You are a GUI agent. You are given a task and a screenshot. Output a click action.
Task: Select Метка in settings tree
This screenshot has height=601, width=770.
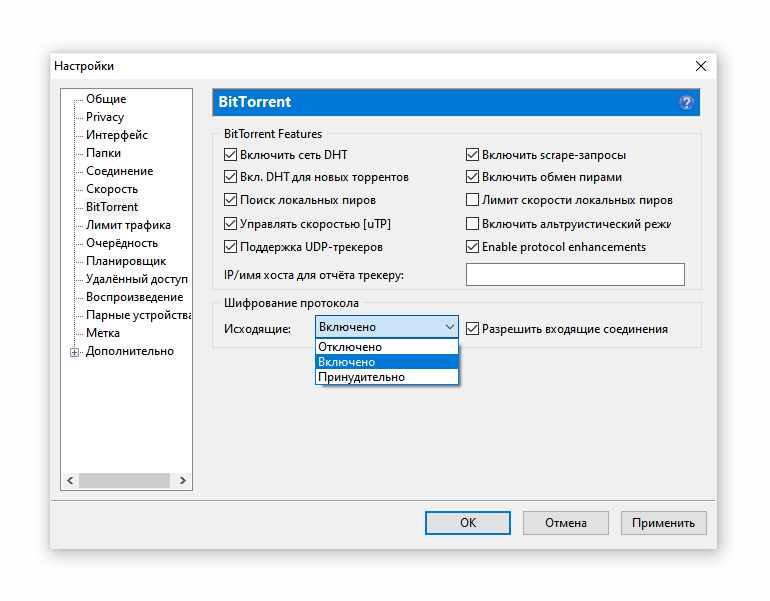pos(103,333)
